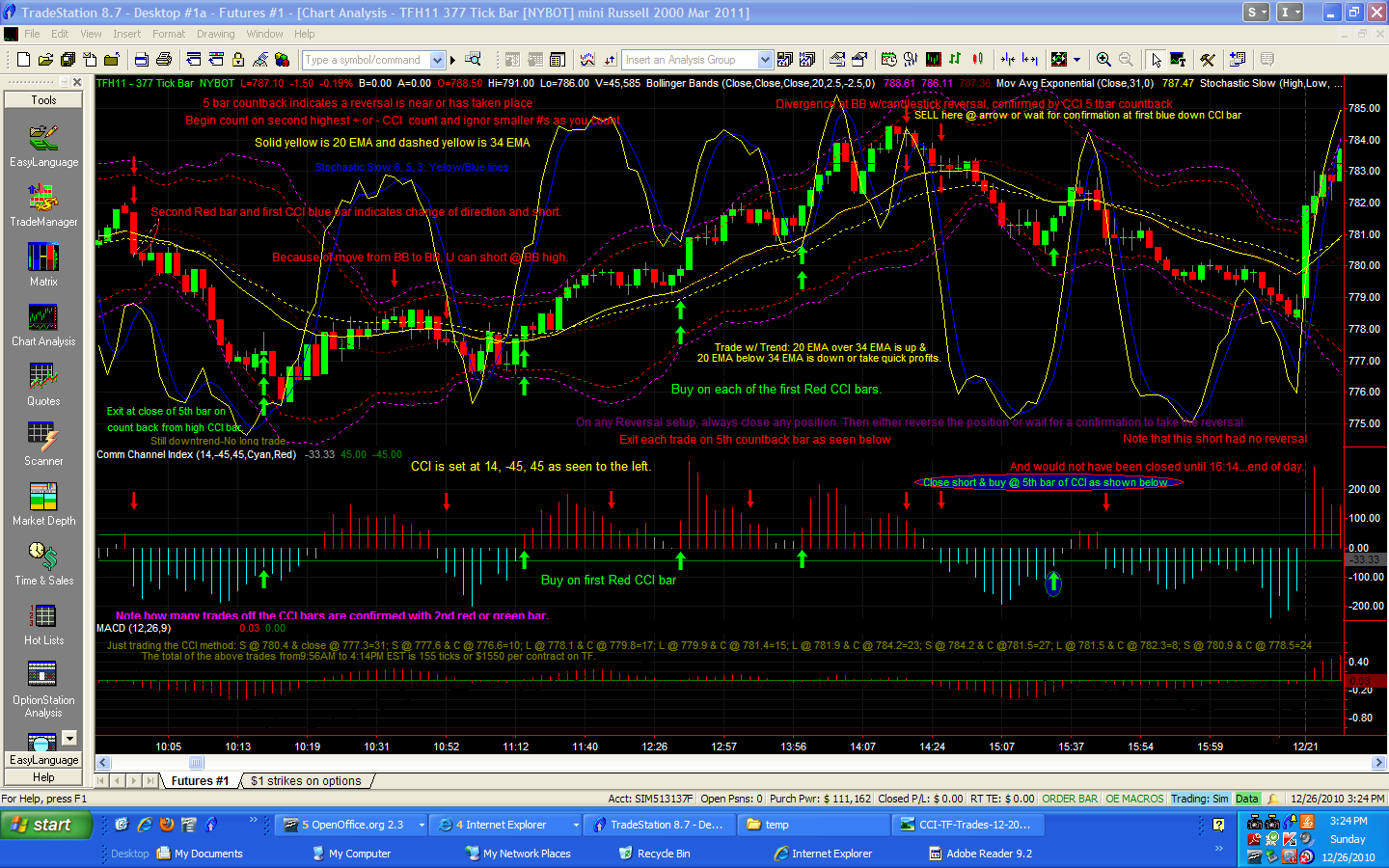Image resolution: width=1389 pixels, height=868 pixels.
Task: Expand the symbol/command dropdown arrow
Action: 437,60
